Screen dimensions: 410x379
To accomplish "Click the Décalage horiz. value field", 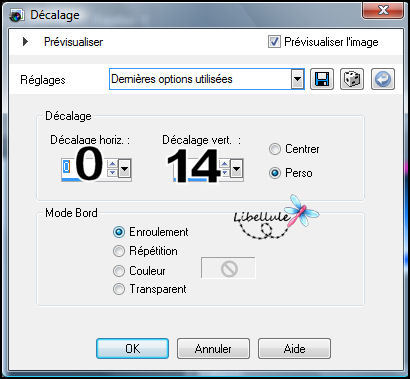I will pyautogui.click(x=84, y=168).
